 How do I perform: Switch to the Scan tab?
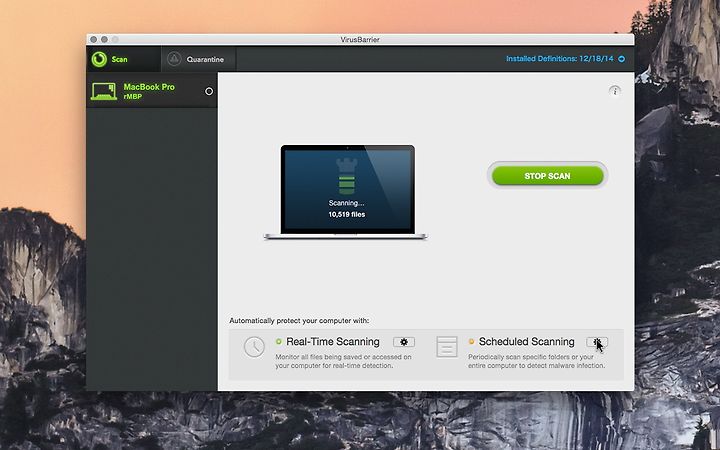tap(124, 59)
